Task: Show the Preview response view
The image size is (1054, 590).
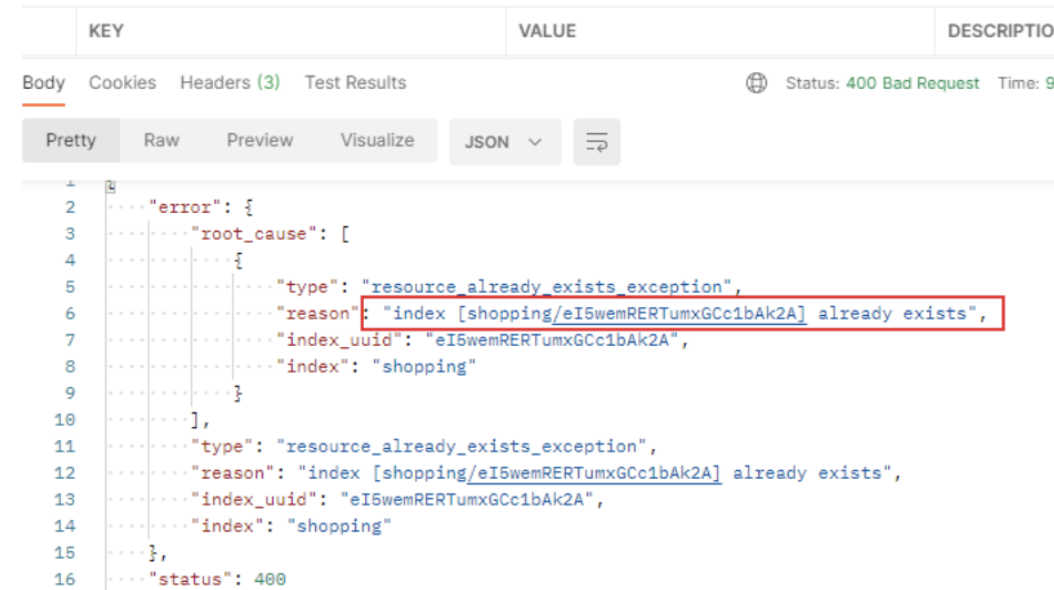Action: (259, 141)
